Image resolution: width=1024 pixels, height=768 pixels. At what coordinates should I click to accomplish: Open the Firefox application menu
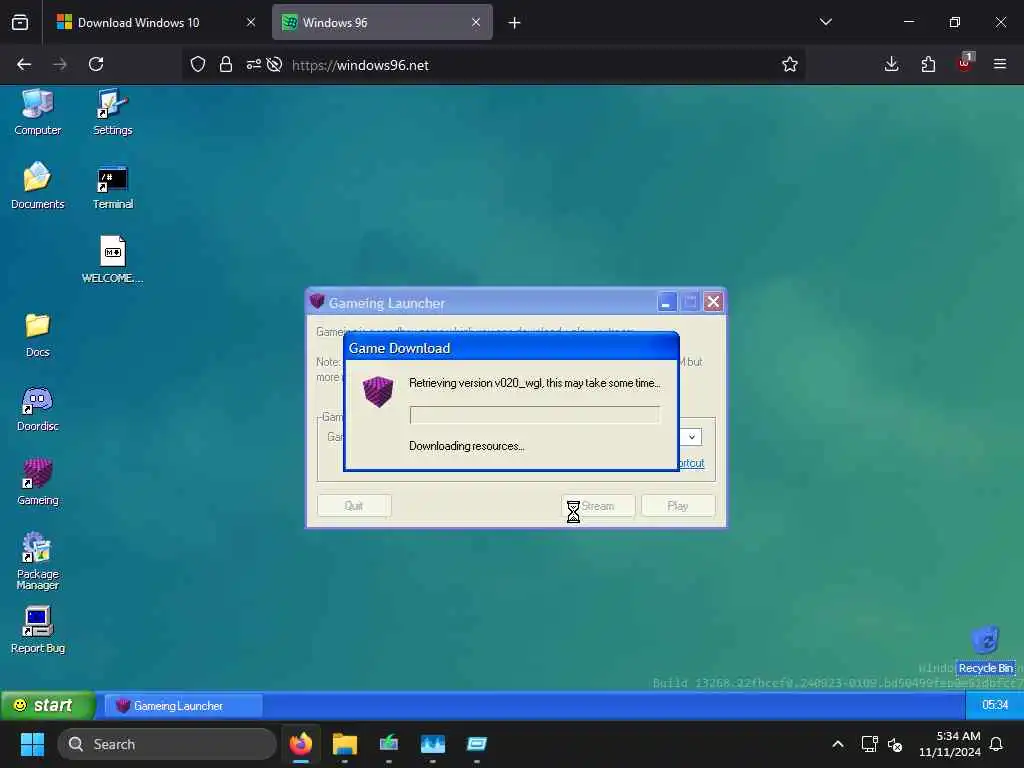point(1000,64)
